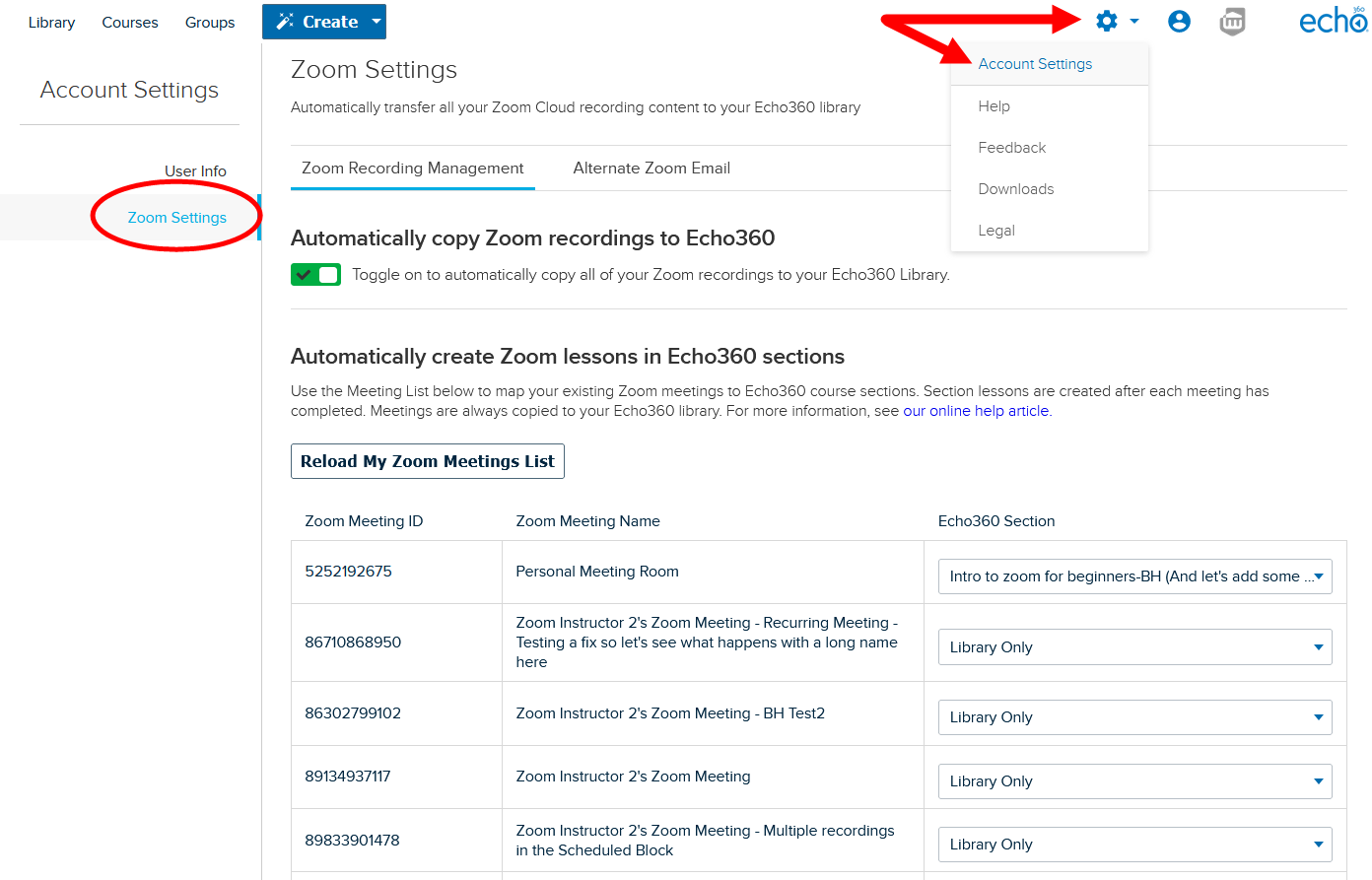Click Reload My Zoom Meetings List
Screen dimensions: 1372x880
coord(428,461)
